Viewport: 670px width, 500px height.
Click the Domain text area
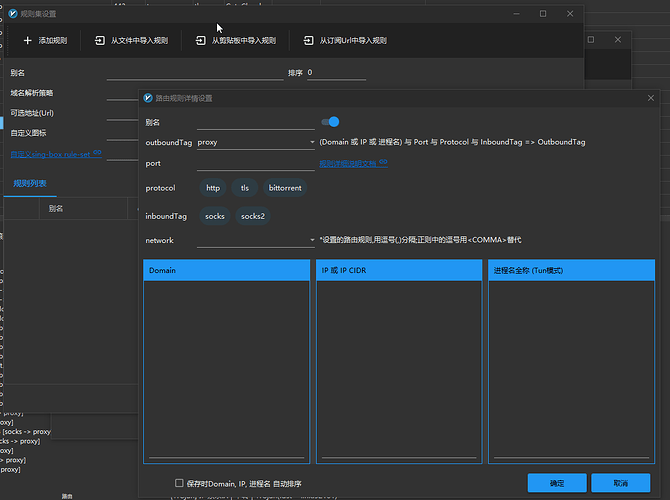point(226,370)
